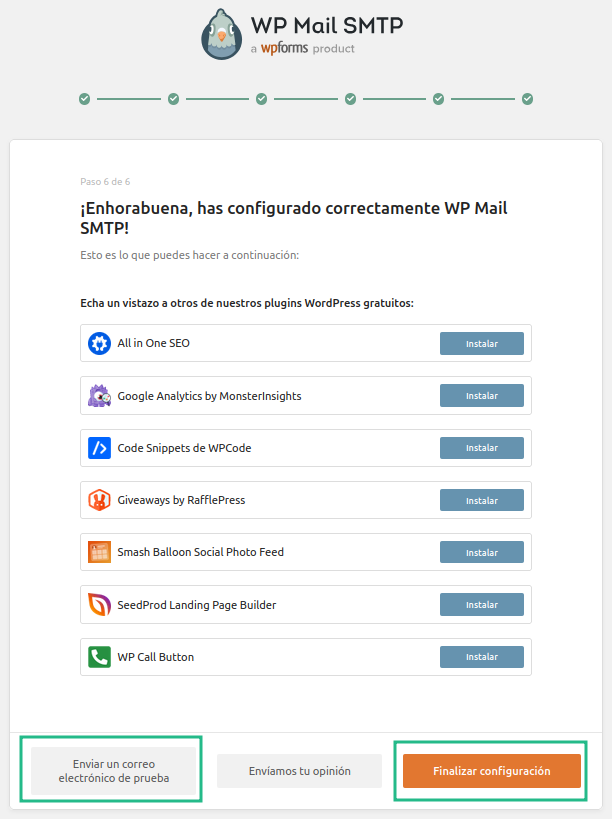612x819 pixels.
Task: Click the SeedProd leaf icon
Action: coord(99,605)
